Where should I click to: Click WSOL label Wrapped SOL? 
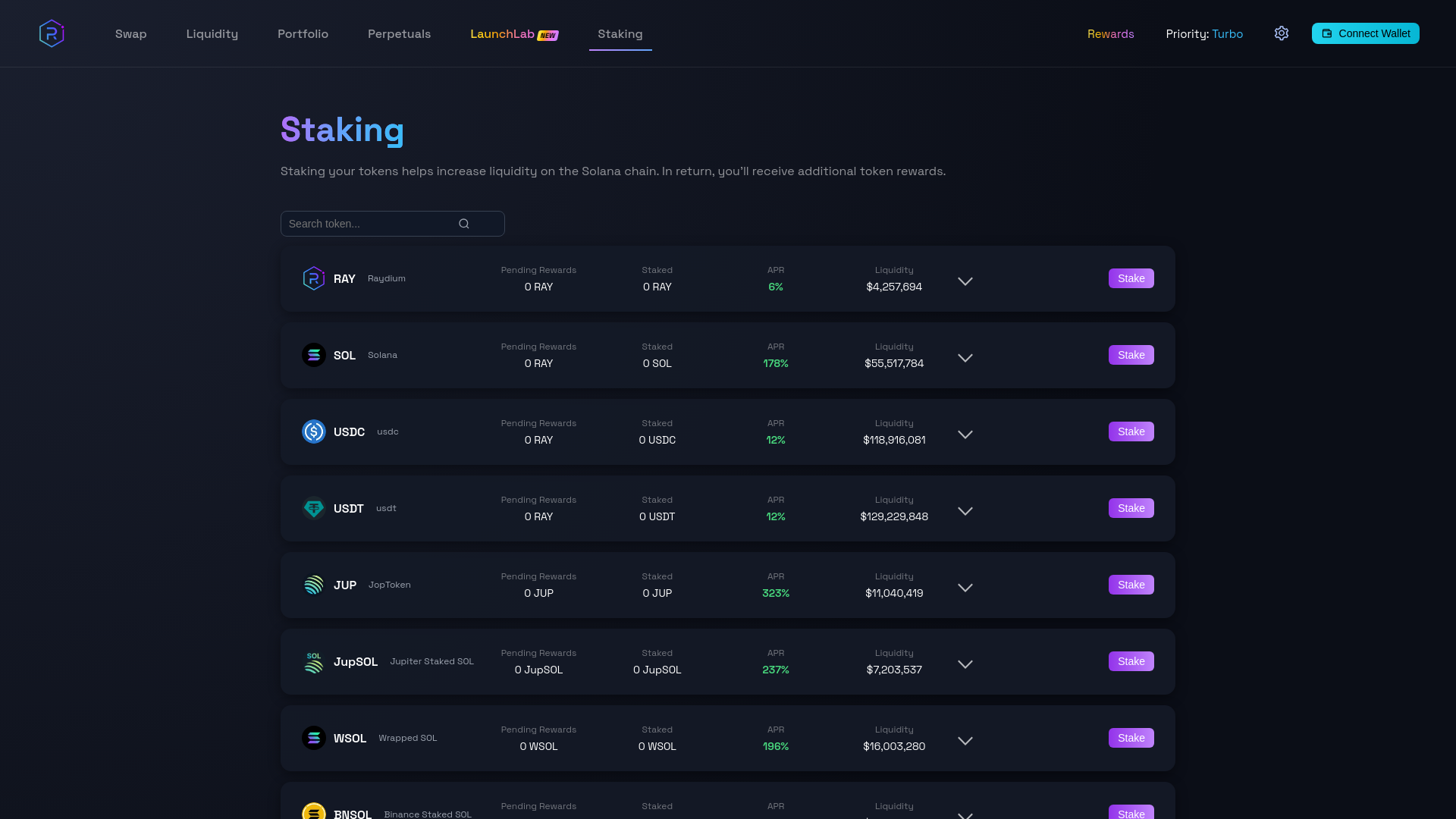pyautogui.click(x=408, y=738)
